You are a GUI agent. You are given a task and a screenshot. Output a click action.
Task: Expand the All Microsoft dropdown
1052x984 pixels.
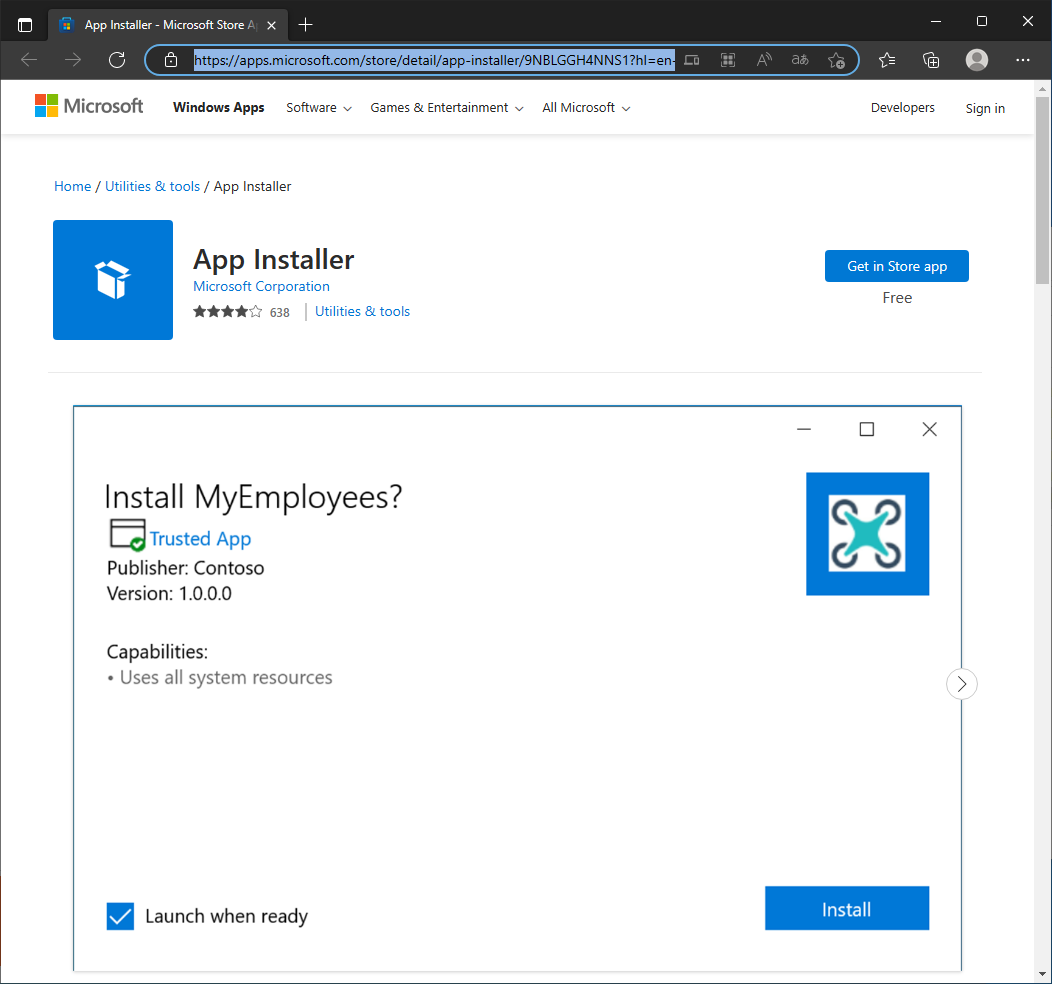tap(586, 108)
